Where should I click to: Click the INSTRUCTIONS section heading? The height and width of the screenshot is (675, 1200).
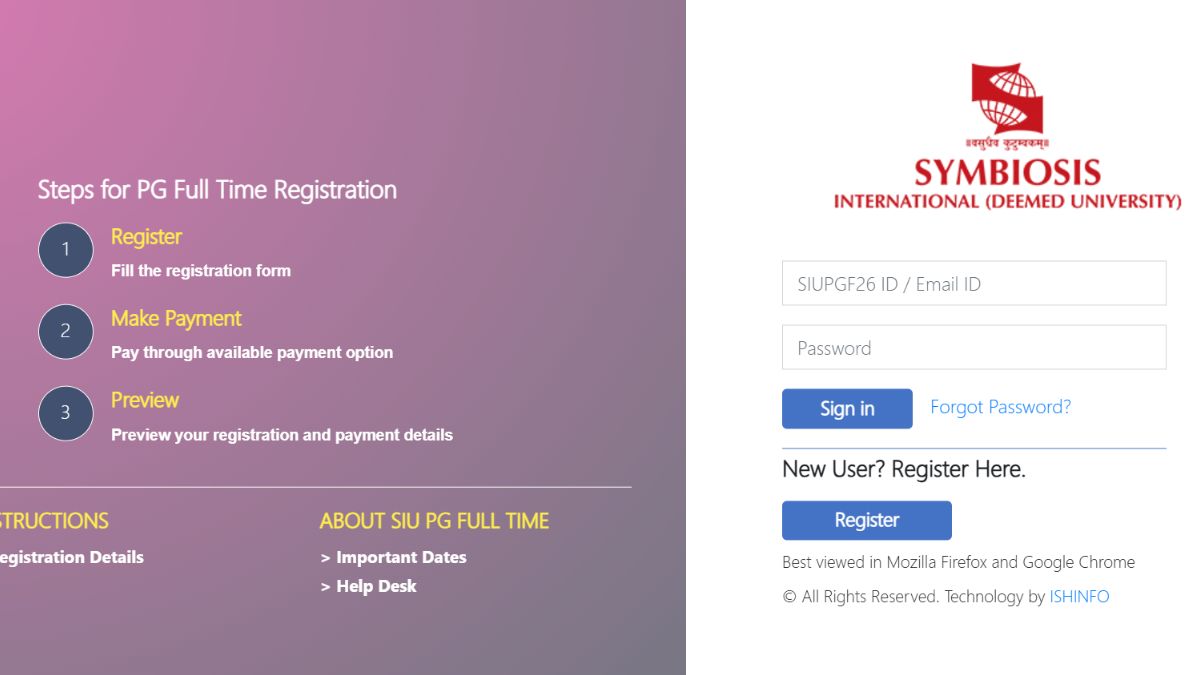52,521
